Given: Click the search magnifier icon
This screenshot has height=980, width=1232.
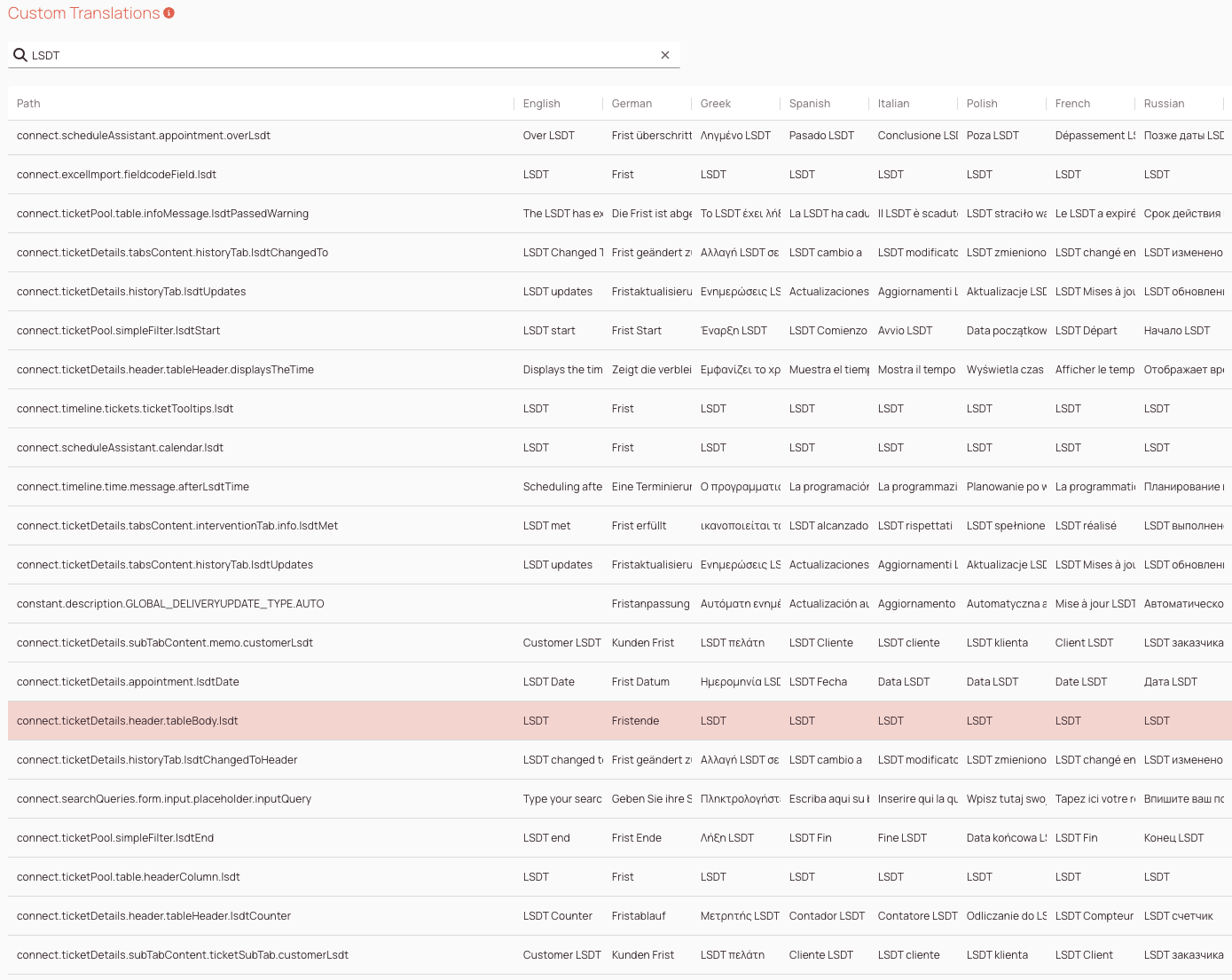Looking at the screenshot, I should click(x=20, y=55).
